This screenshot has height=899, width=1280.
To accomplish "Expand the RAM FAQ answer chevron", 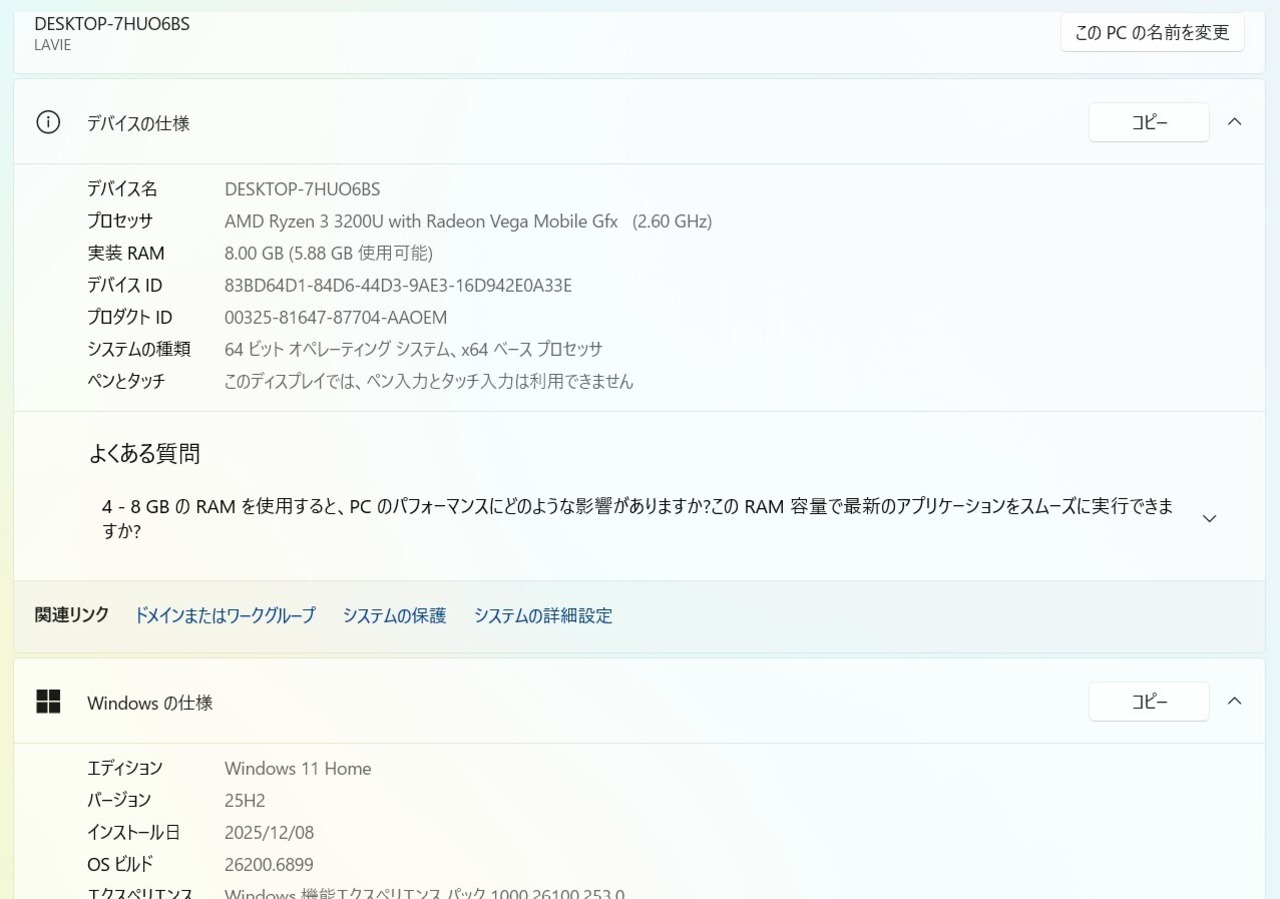I will [1209, 519].
